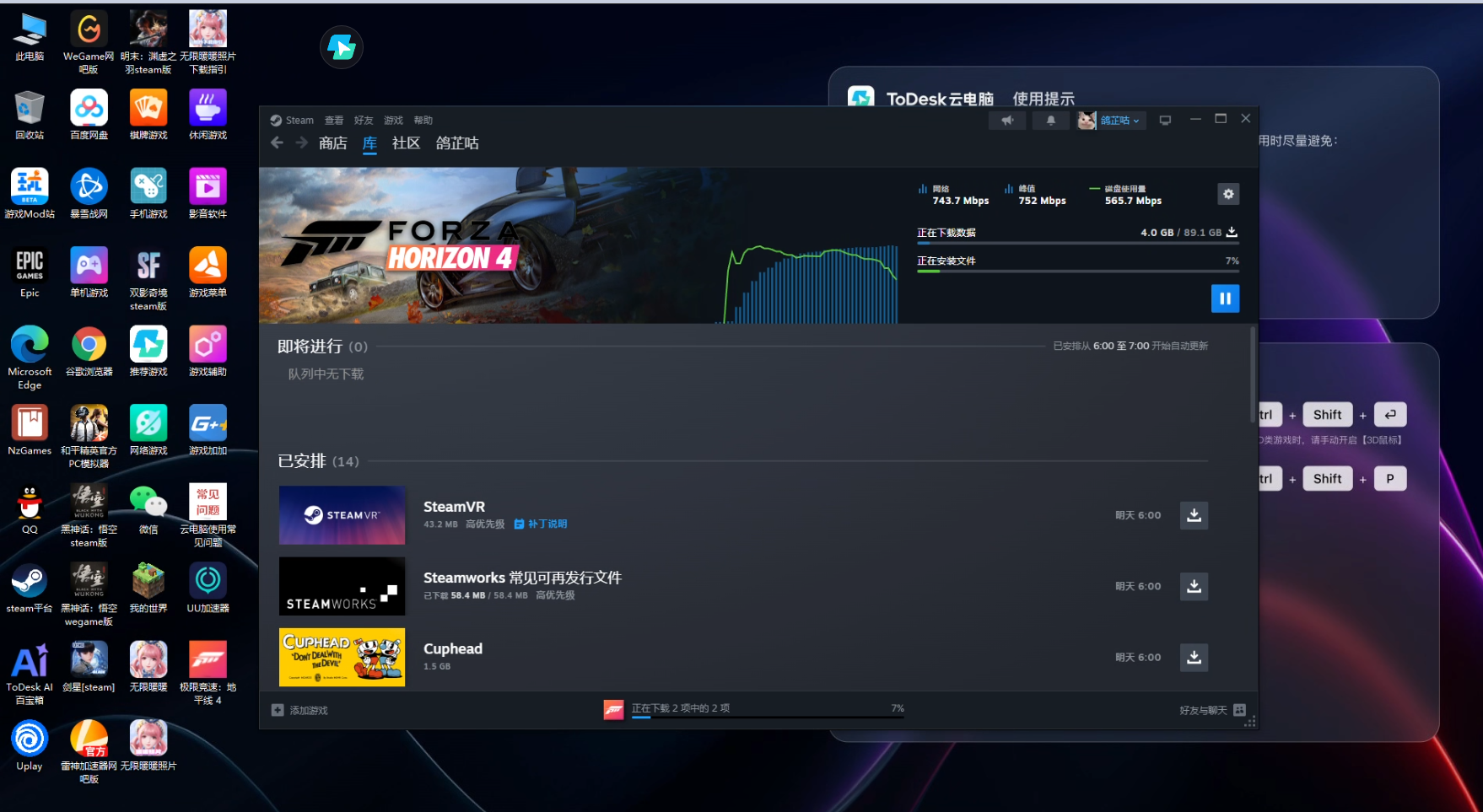The image size is (1483, 812).
Task: Open the 鸽芷咕 profile tab
Action: tap(457, 143)
